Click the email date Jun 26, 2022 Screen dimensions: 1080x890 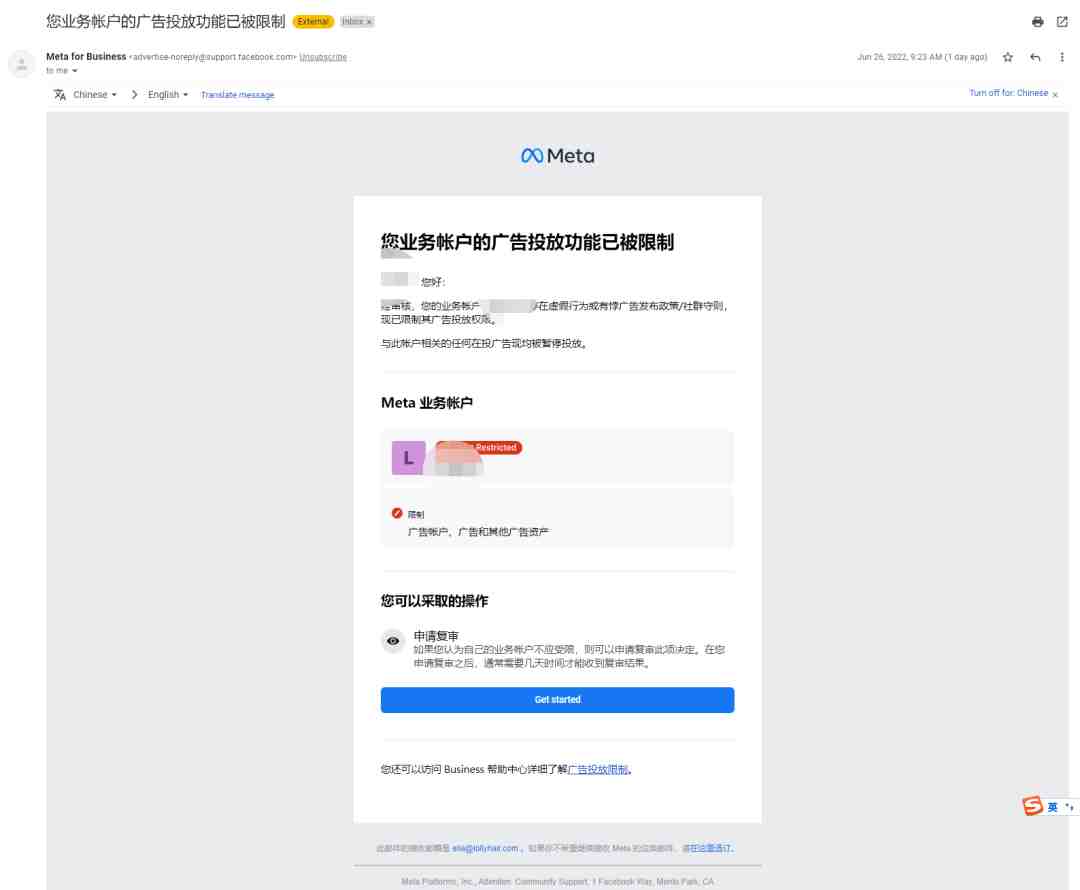[x=922, y=57]
